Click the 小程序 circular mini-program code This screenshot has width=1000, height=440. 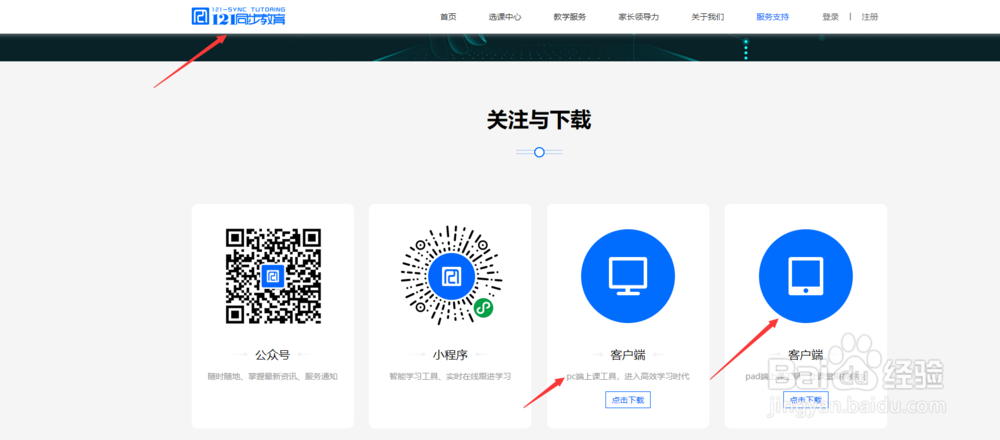coord(451,276)
